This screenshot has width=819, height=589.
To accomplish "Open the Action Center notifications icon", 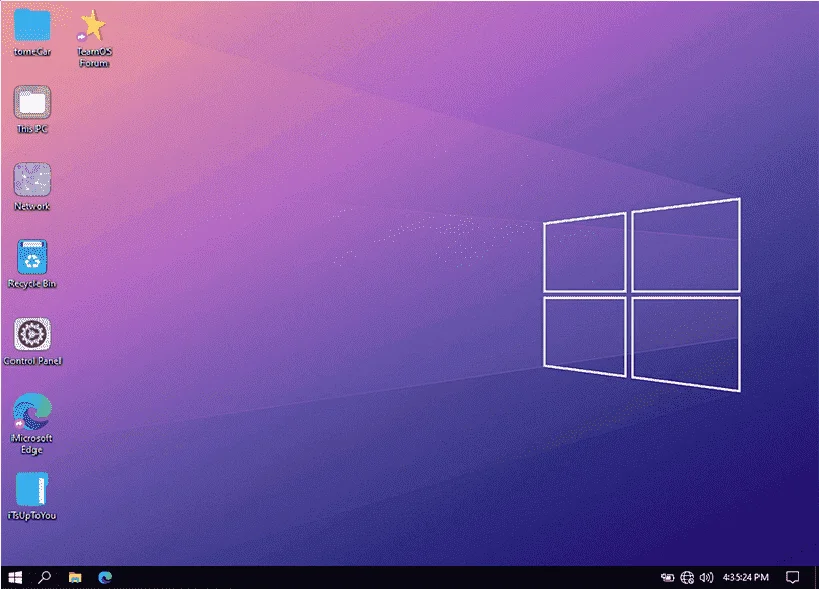I will click(x=792, y=577).
